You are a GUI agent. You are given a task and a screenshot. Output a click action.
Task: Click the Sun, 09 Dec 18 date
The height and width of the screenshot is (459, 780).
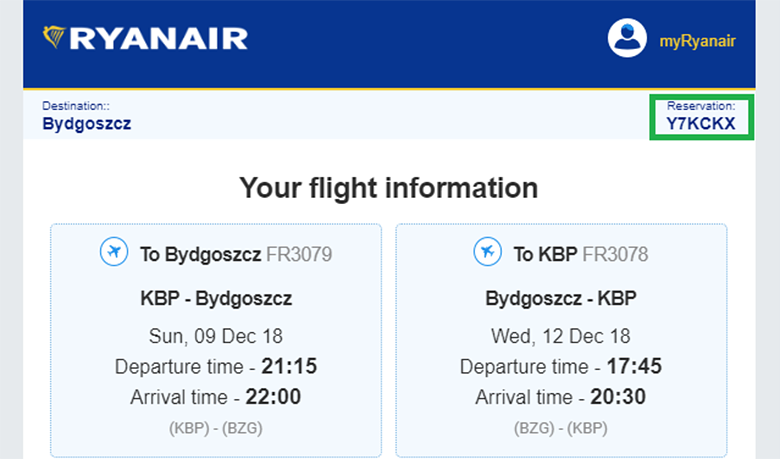(216, 333)
